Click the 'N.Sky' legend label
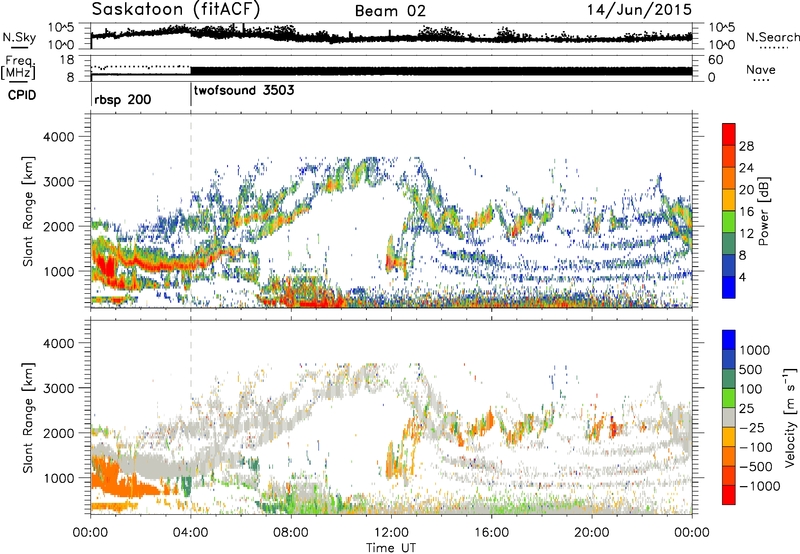The height and width of the screenshot is (554, 800). pyautogui.click(x=19, y=37)
